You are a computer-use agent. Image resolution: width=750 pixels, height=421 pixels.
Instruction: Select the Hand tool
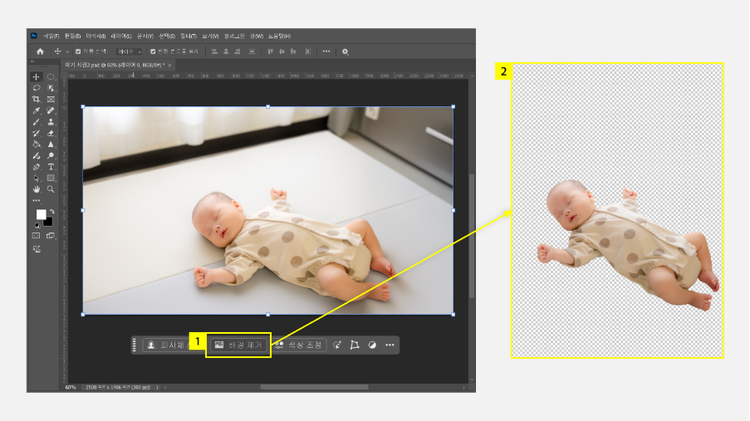point(36,189)
